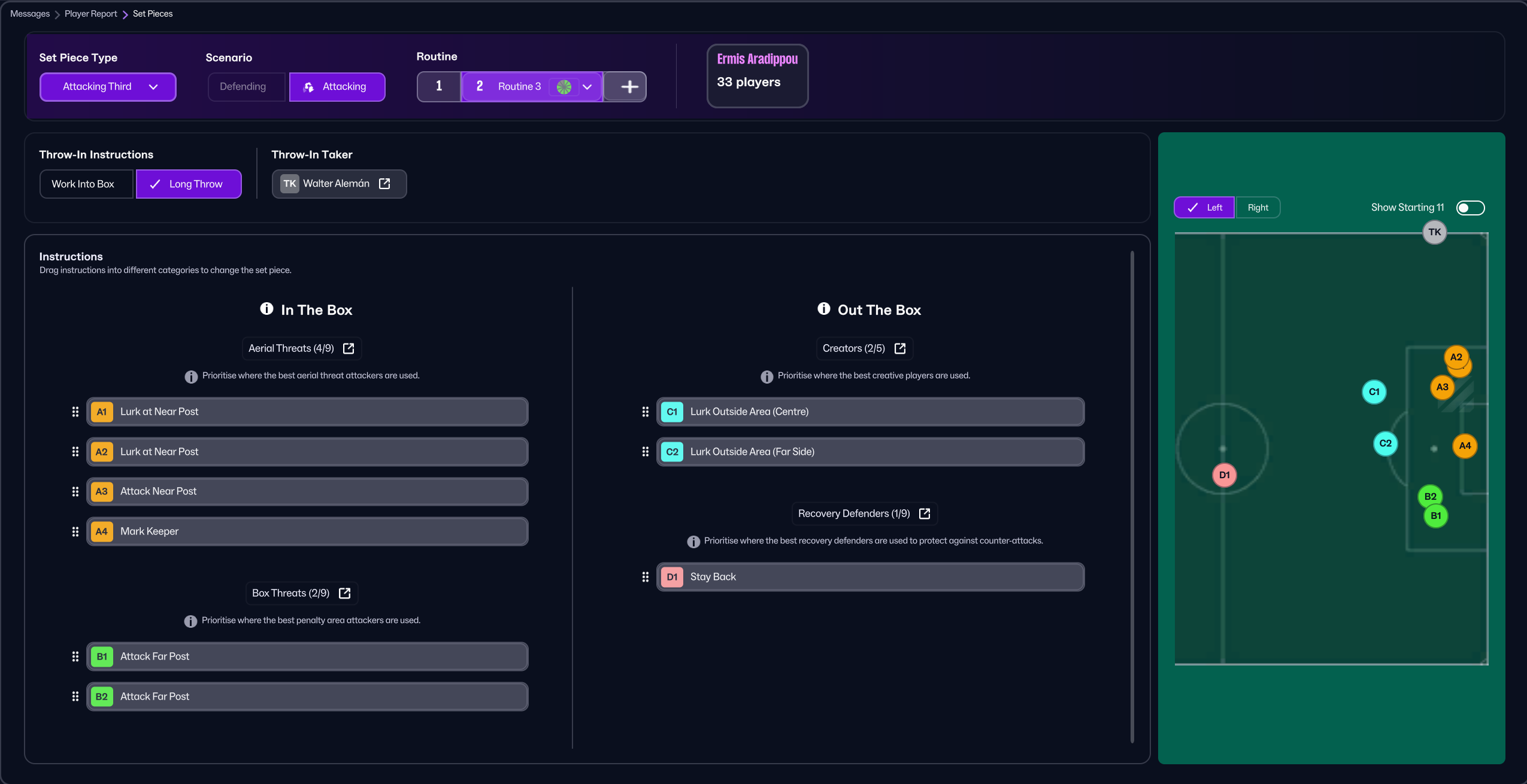The image size is (1527, 784).
Task: Switch to the Defending scenario tab
Action: tap(243, 87)
